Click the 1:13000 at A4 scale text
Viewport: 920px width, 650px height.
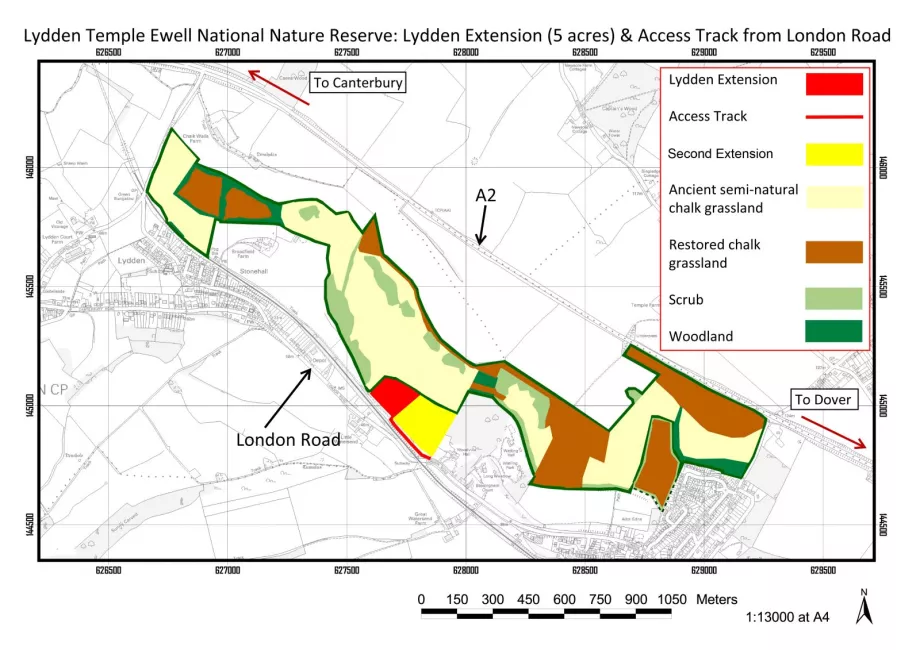[787, 617]
